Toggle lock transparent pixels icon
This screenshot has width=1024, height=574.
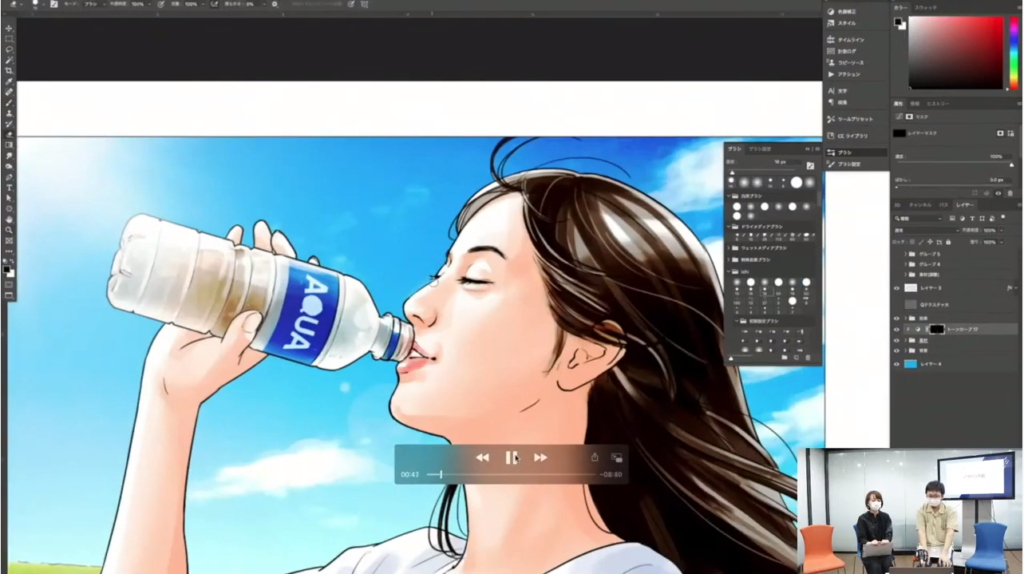click(912, 242)
